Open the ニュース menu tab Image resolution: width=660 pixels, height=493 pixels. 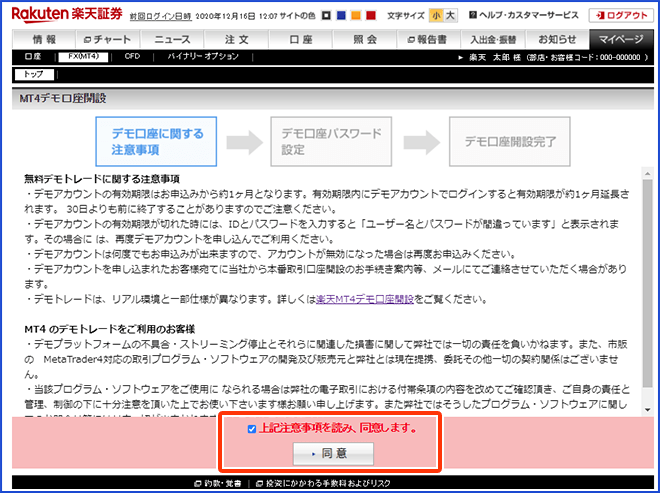pyautogui.click(x=172, y=40)
